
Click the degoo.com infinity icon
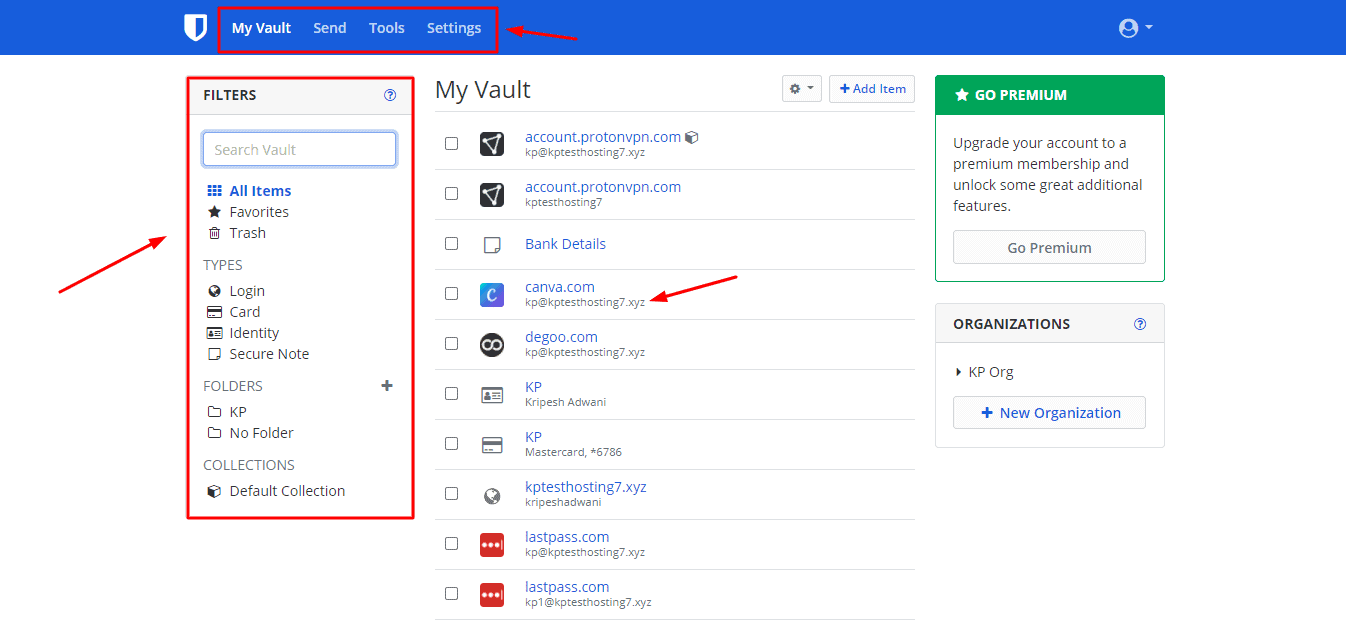tap(491, 344)
